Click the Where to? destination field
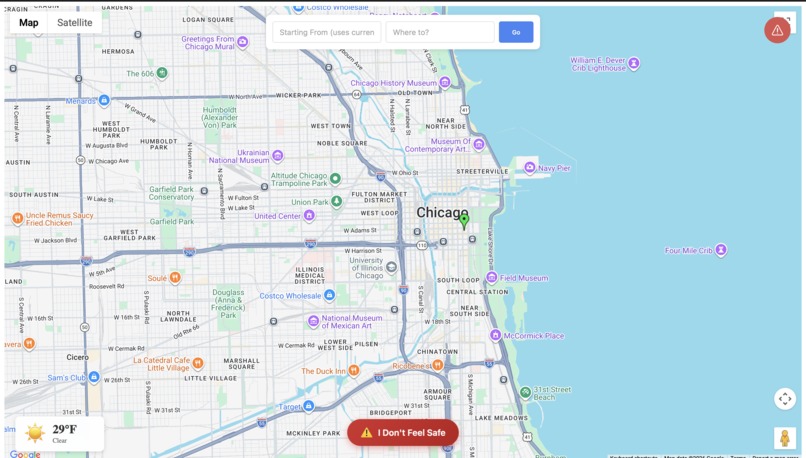This screenshot has height=458, width=806. click(440, 32)
